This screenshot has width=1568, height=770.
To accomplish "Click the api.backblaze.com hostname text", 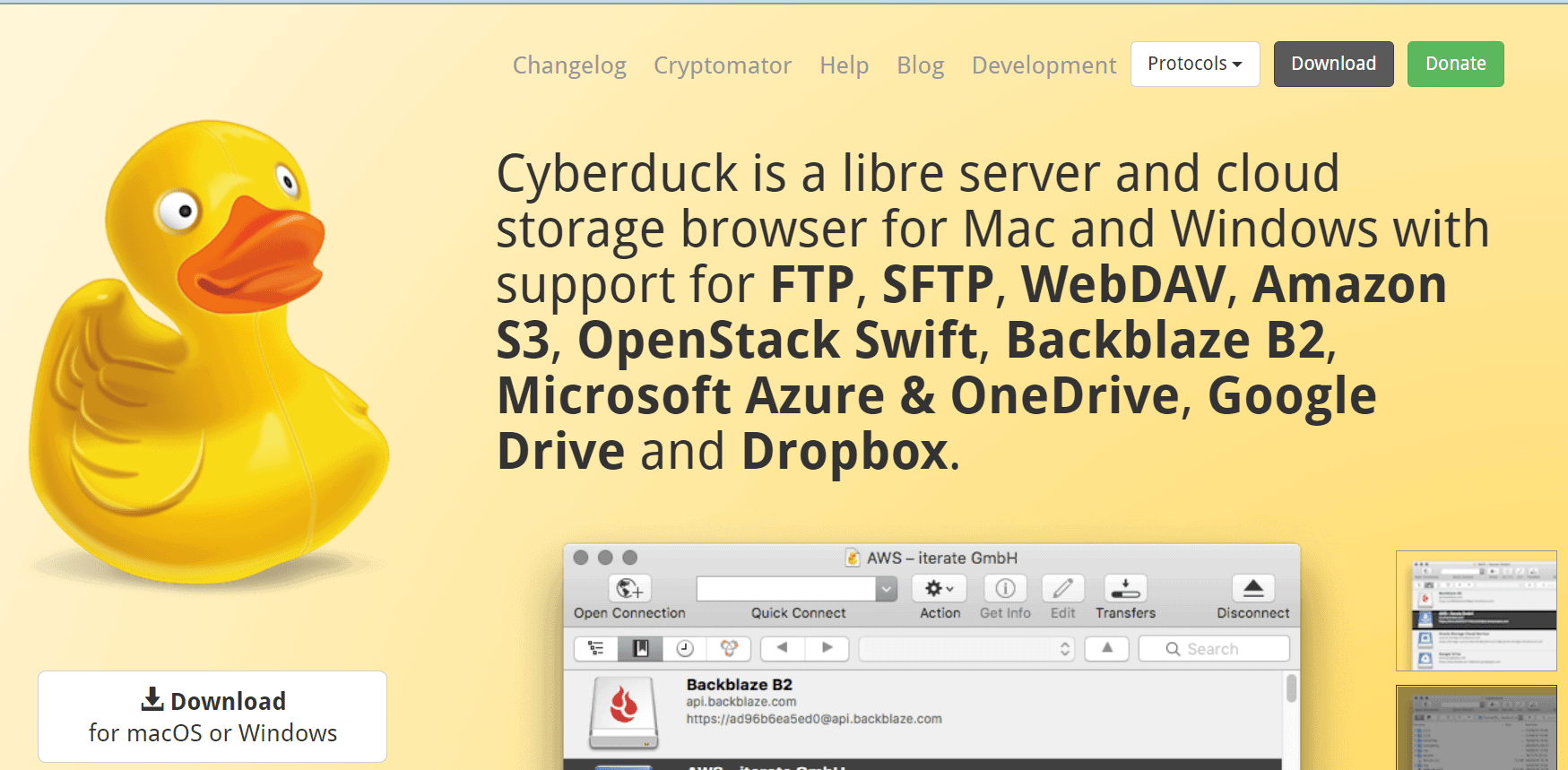I will [x=741, y=702].
